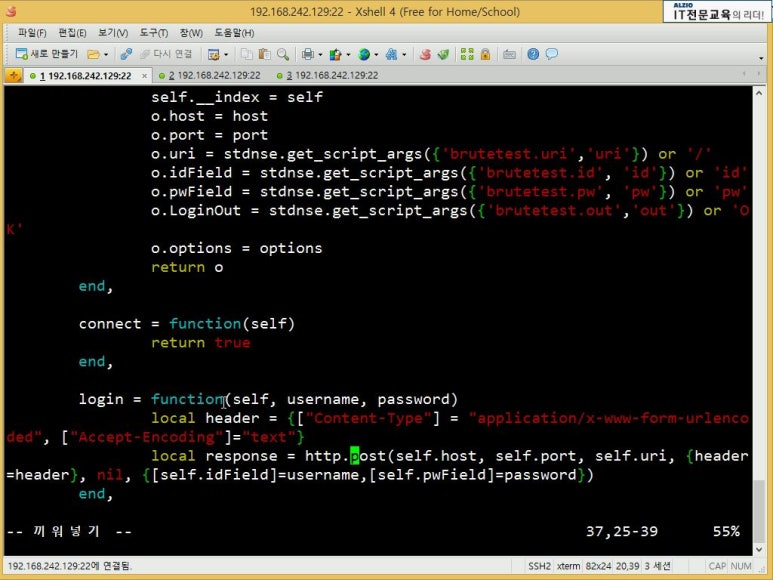
Task: Click the SSH2 status bar entry
Action: click(539, 566)
